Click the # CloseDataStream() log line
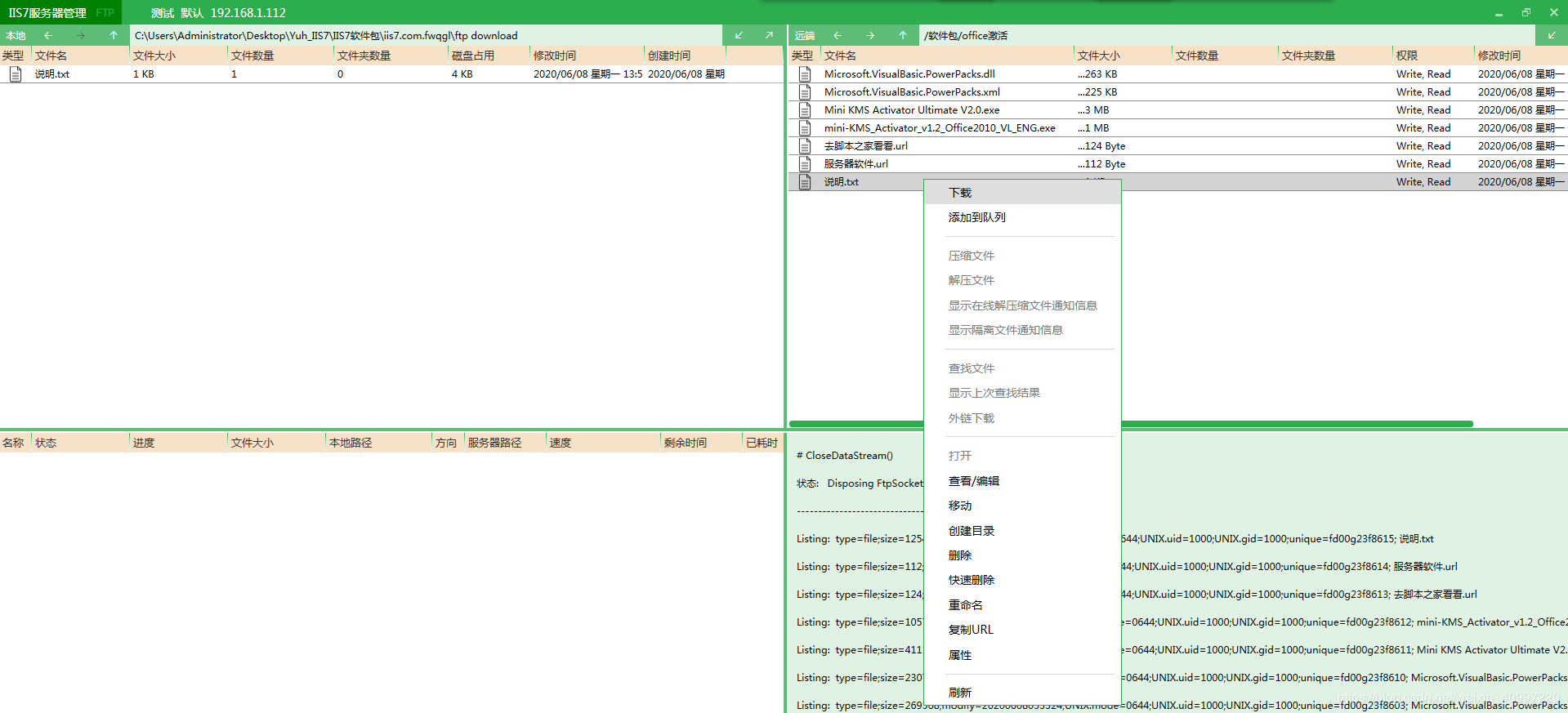Screen dimensions: 1568x713 click(845, 456)
